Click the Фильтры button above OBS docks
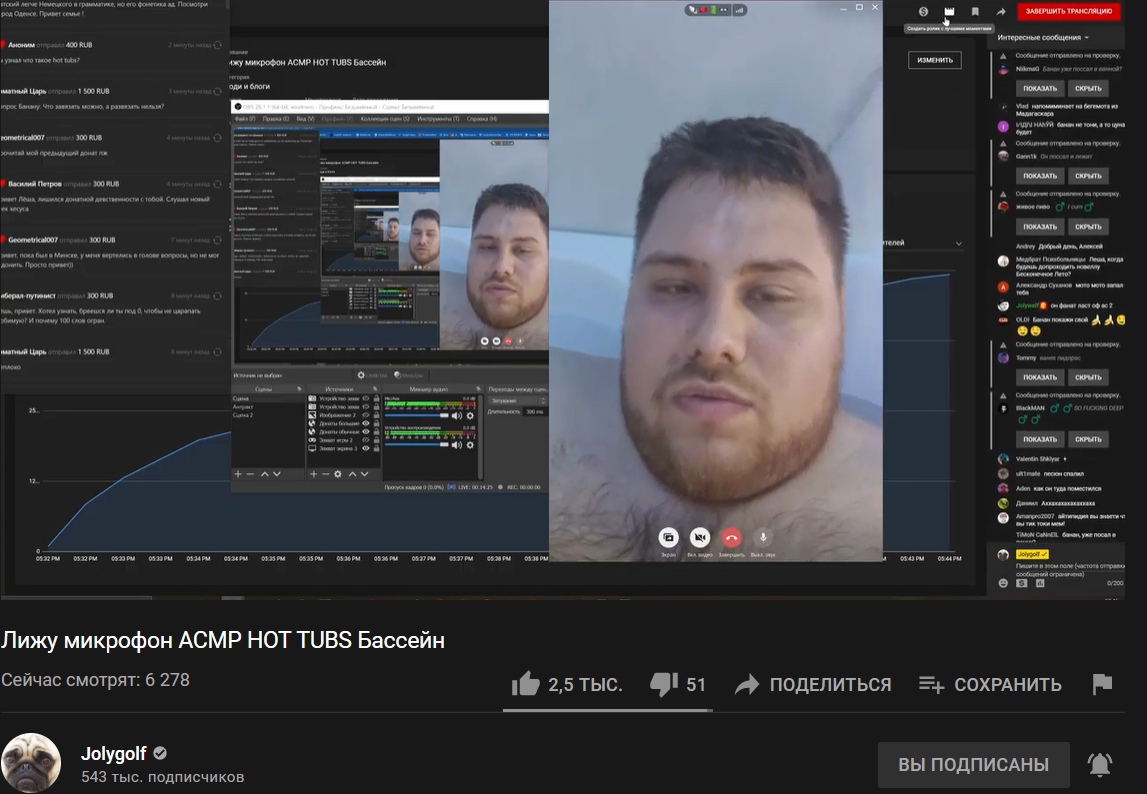Screen dimensions: 1147x794 click(409, 375)
